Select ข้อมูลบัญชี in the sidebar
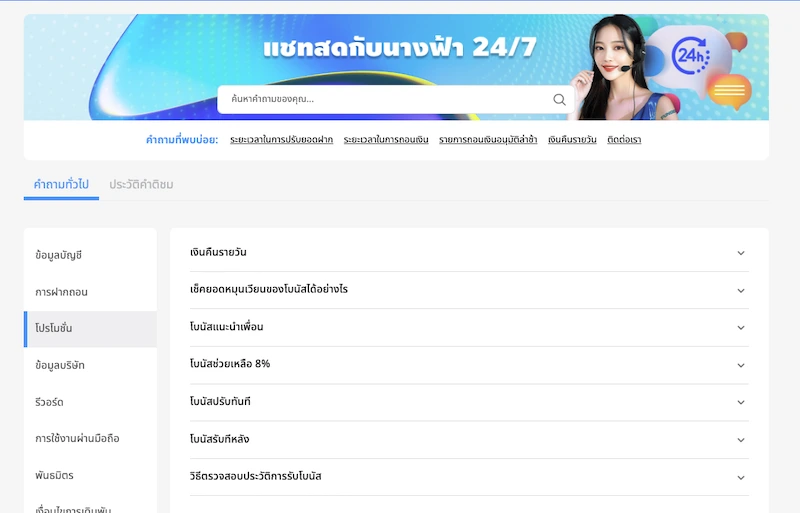Screen dimensions: 800x513 (x=90, y=255)
